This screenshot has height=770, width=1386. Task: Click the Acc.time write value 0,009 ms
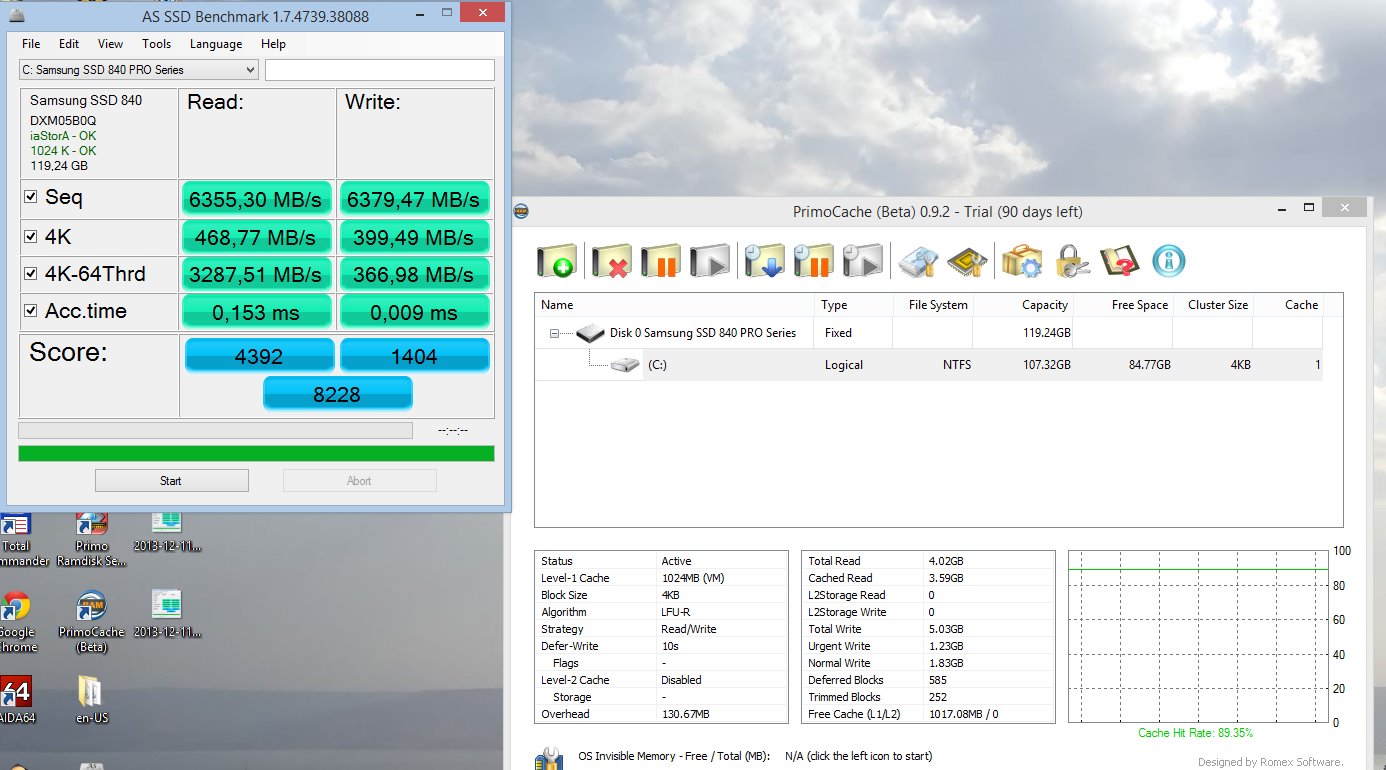point(414,312)
